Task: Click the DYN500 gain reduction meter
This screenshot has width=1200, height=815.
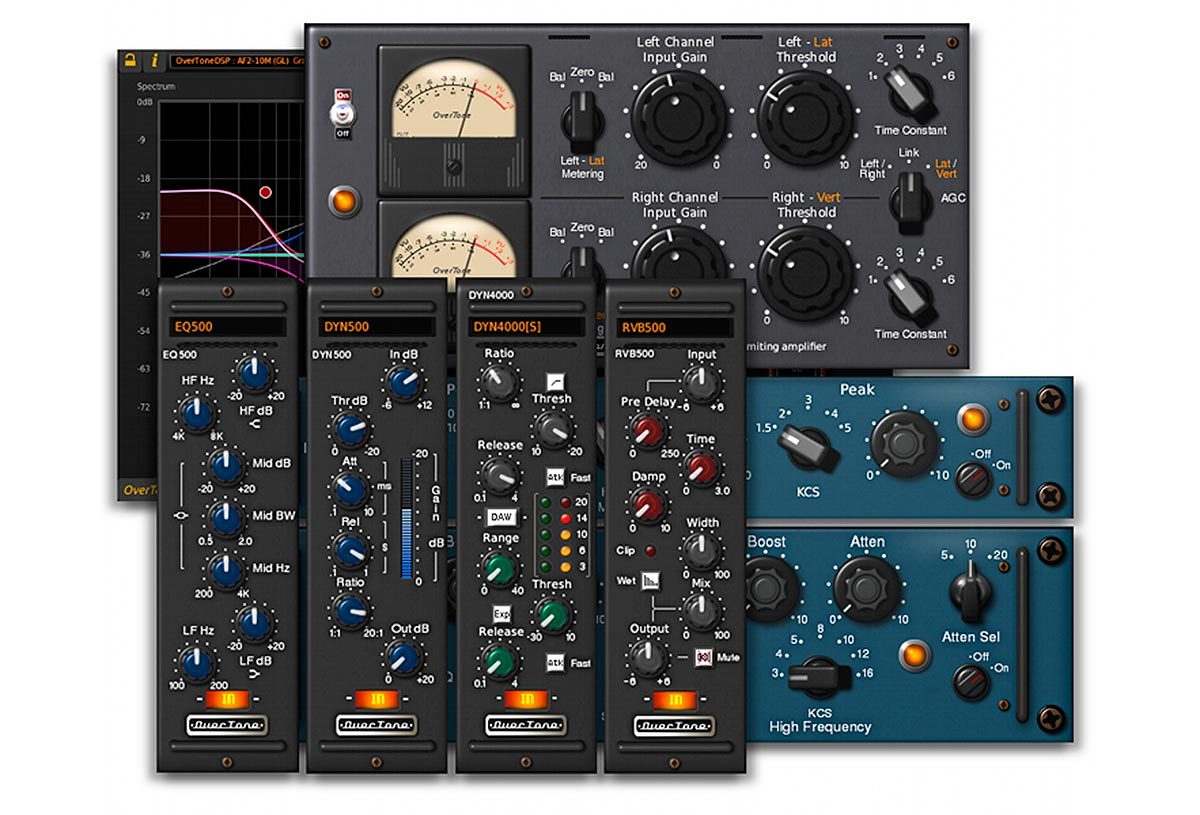Action: click(x=406, y=520)
